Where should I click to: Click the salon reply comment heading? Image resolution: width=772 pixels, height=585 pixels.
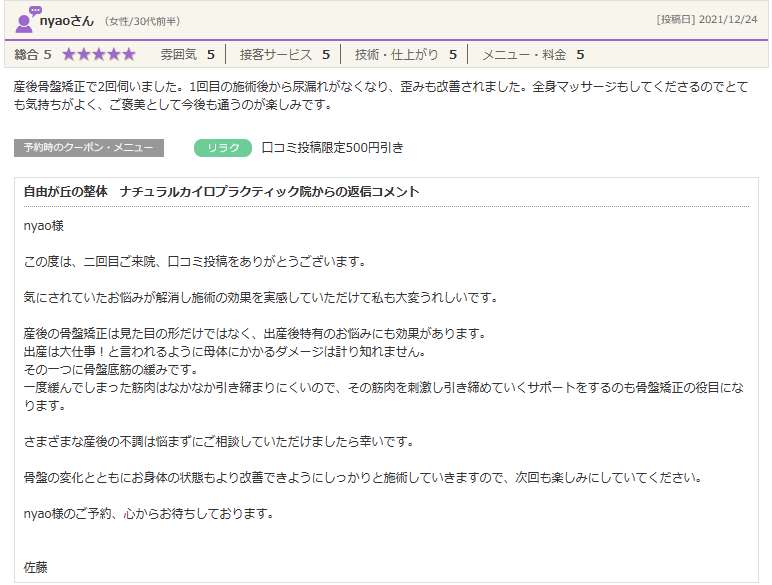(x=221, y=191)
